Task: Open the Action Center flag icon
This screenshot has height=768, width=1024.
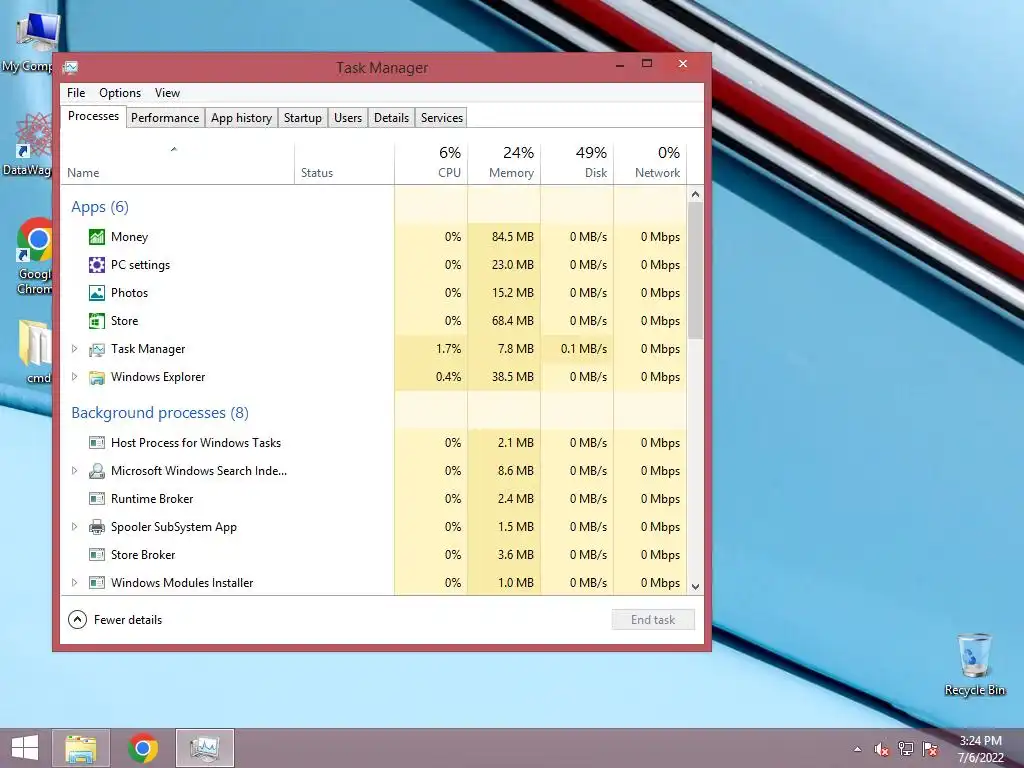Action: (930, 749)
